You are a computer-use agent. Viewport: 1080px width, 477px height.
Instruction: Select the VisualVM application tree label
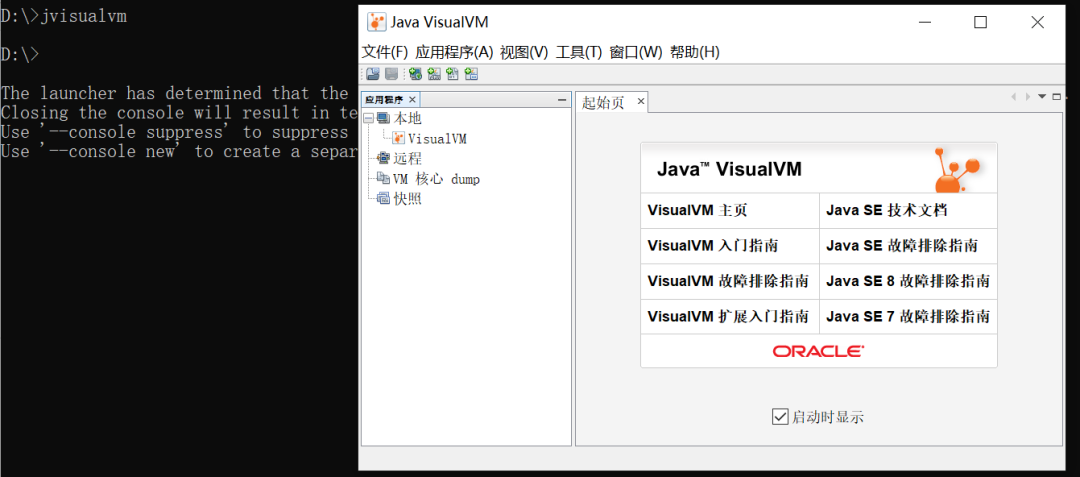pos(437,139)
